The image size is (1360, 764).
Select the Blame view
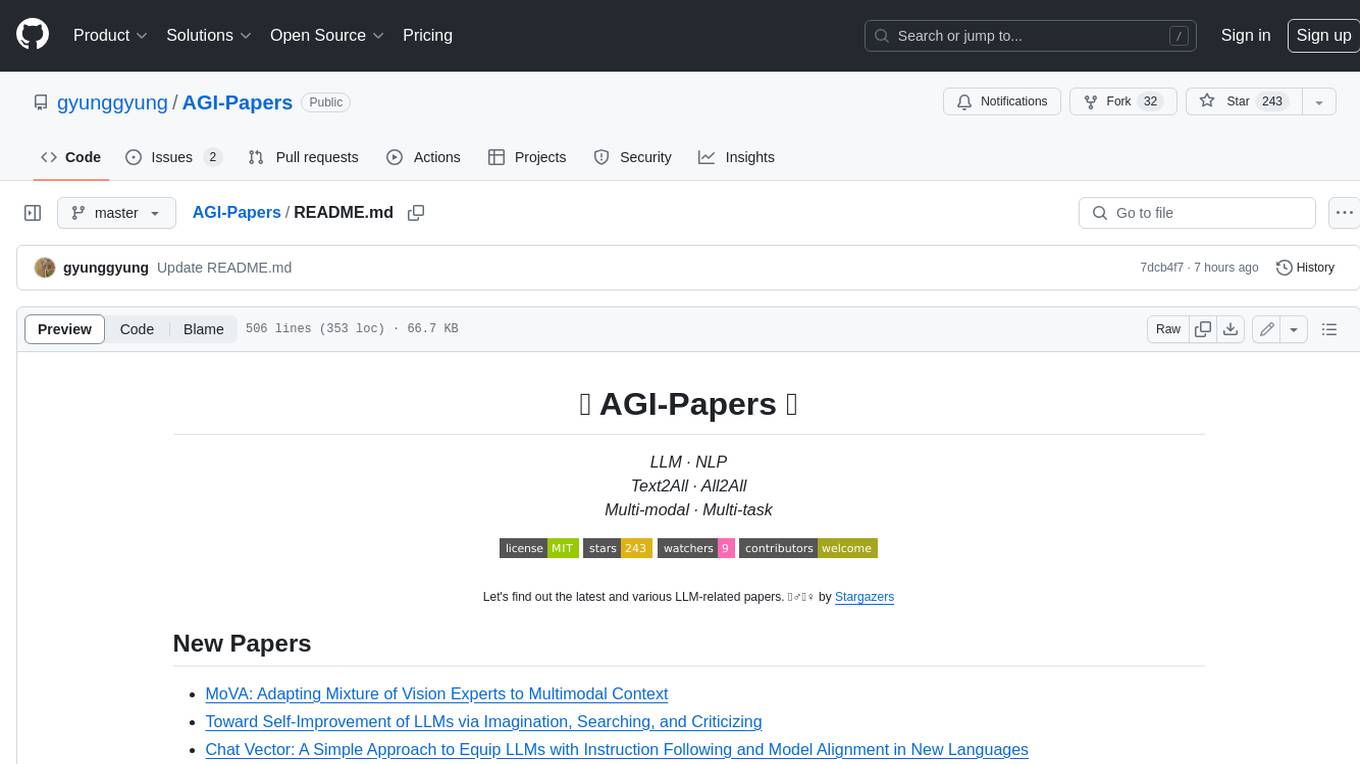pyautogui.click(x=203, y=329)
